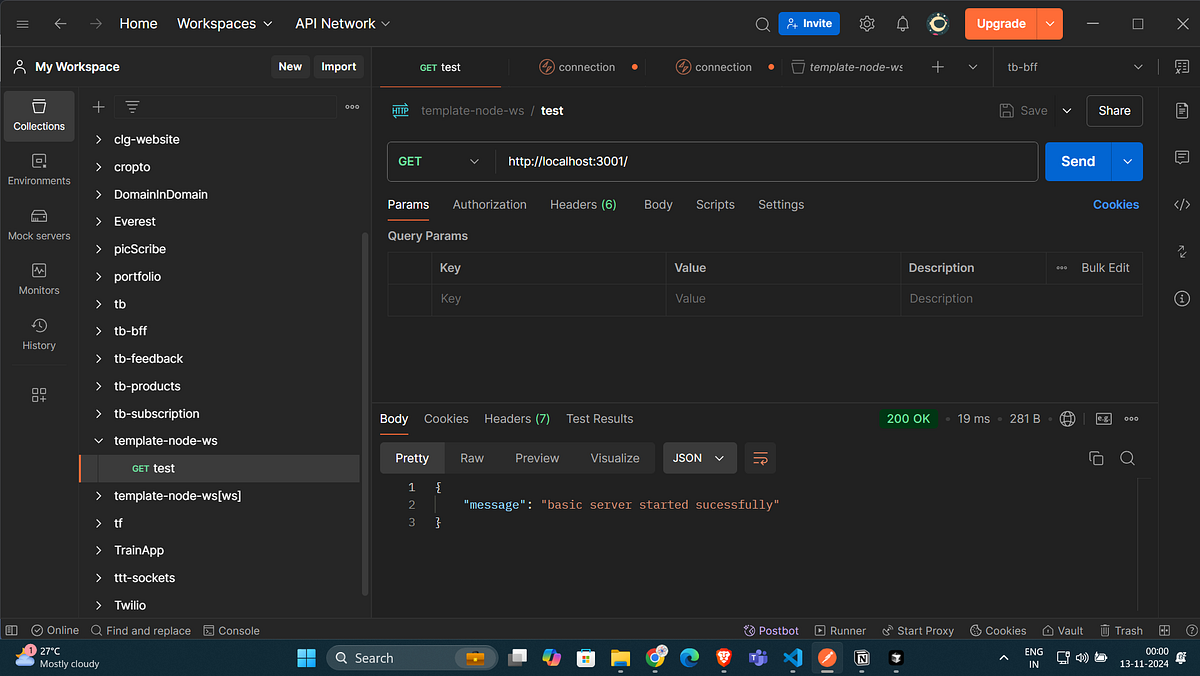Open the tb-bff environment selector

pos(1070,66)
